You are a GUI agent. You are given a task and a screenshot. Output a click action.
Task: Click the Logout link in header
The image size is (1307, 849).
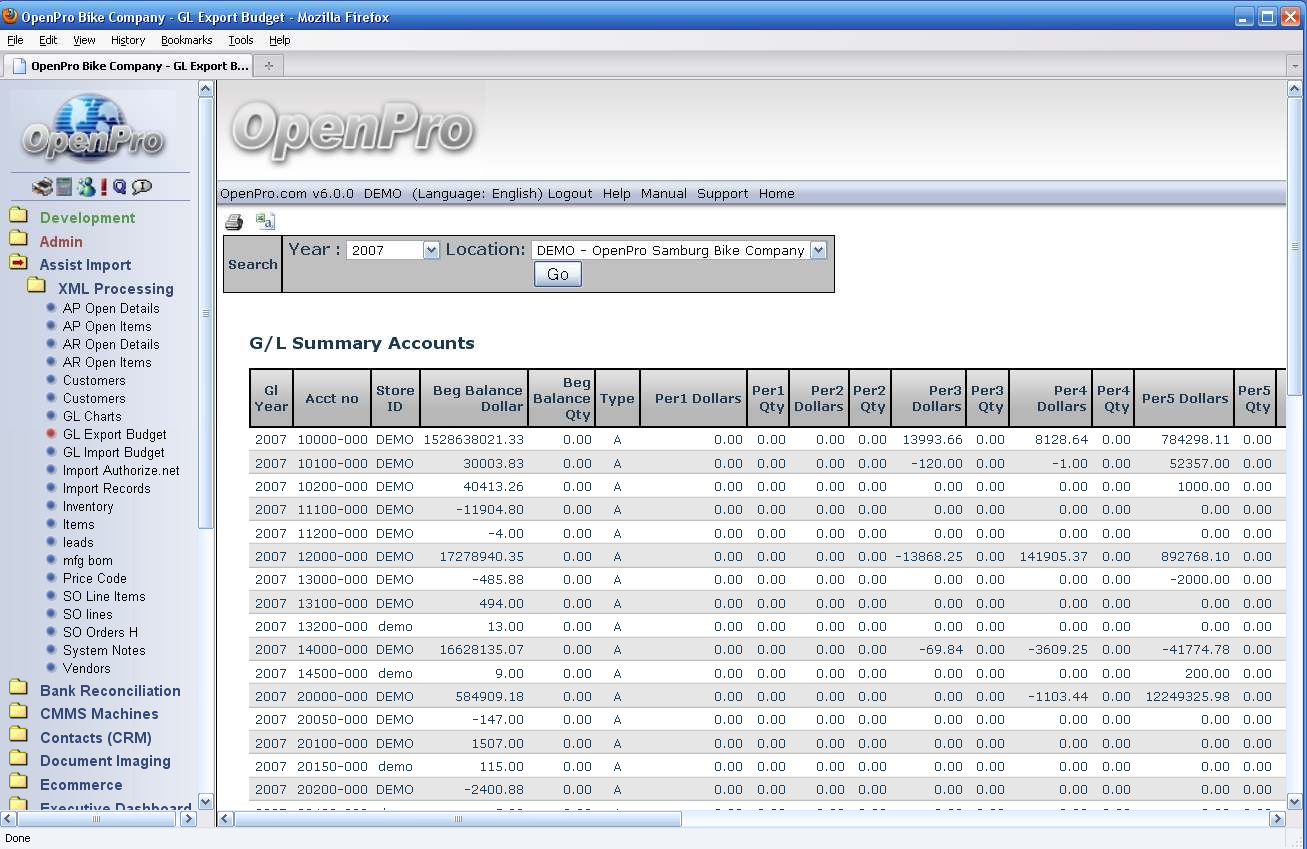point(570,194)
